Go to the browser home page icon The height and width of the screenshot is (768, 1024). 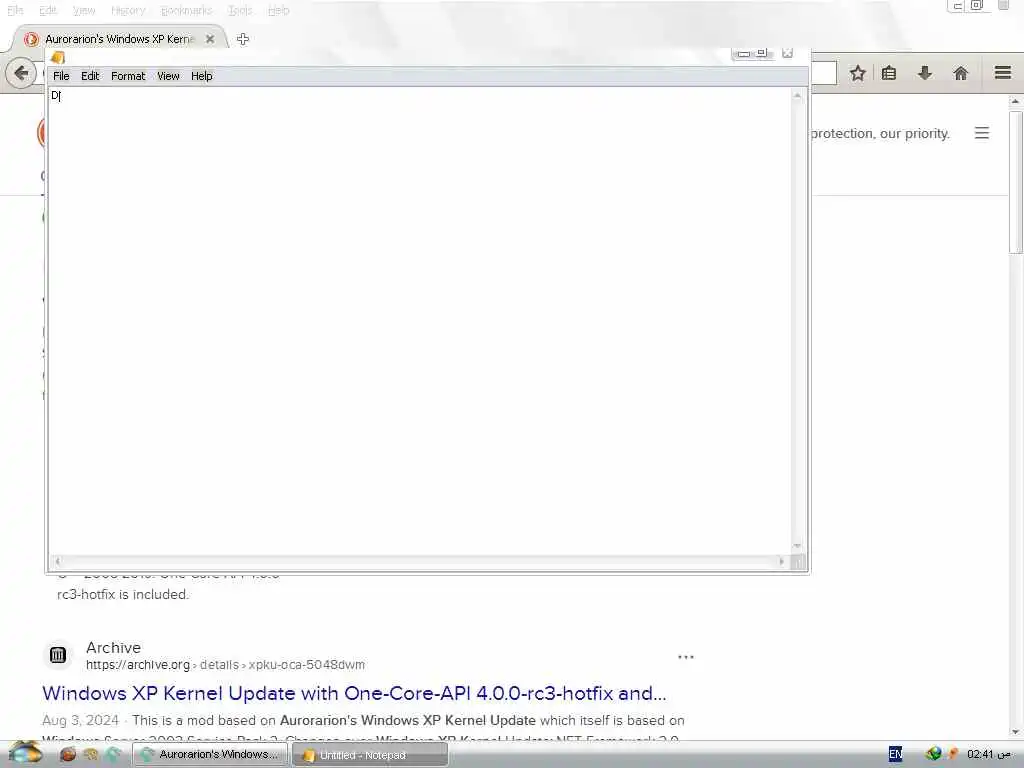pos(961,73)
